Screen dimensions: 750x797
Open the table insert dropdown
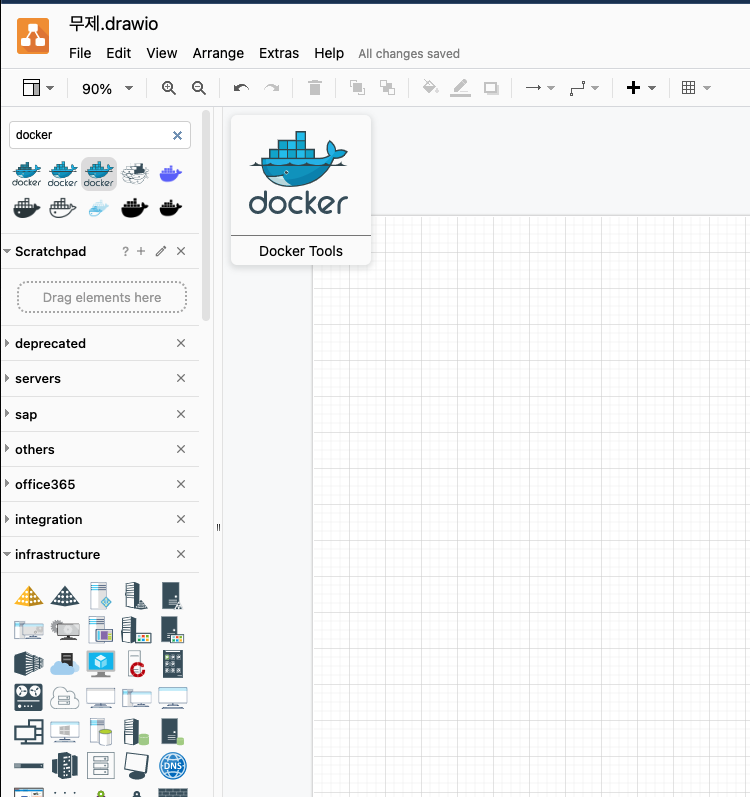[x=696, y=88]
